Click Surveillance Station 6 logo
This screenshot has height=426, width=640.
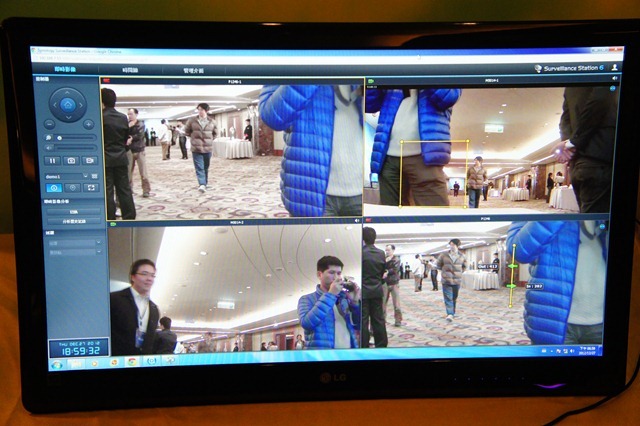[x=569, y=68]
